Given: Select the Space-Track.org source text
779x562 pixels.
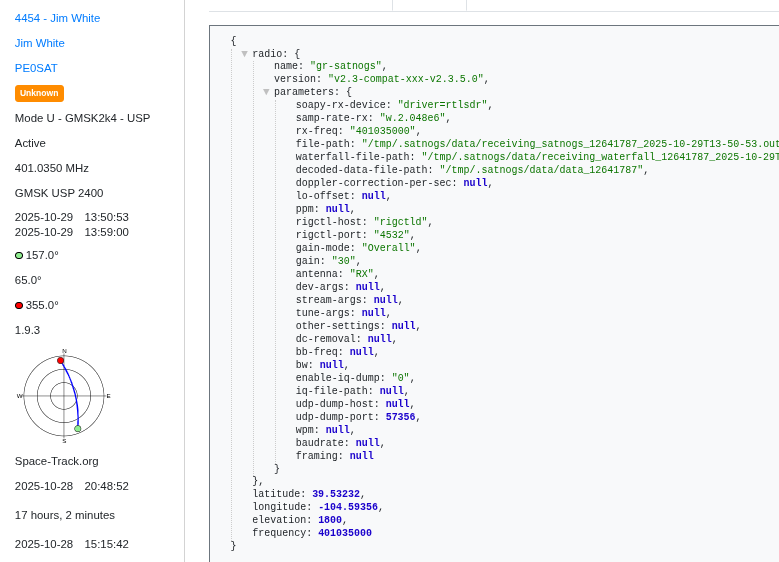Looking at the screenshot, I should click(x=56, y=461).
